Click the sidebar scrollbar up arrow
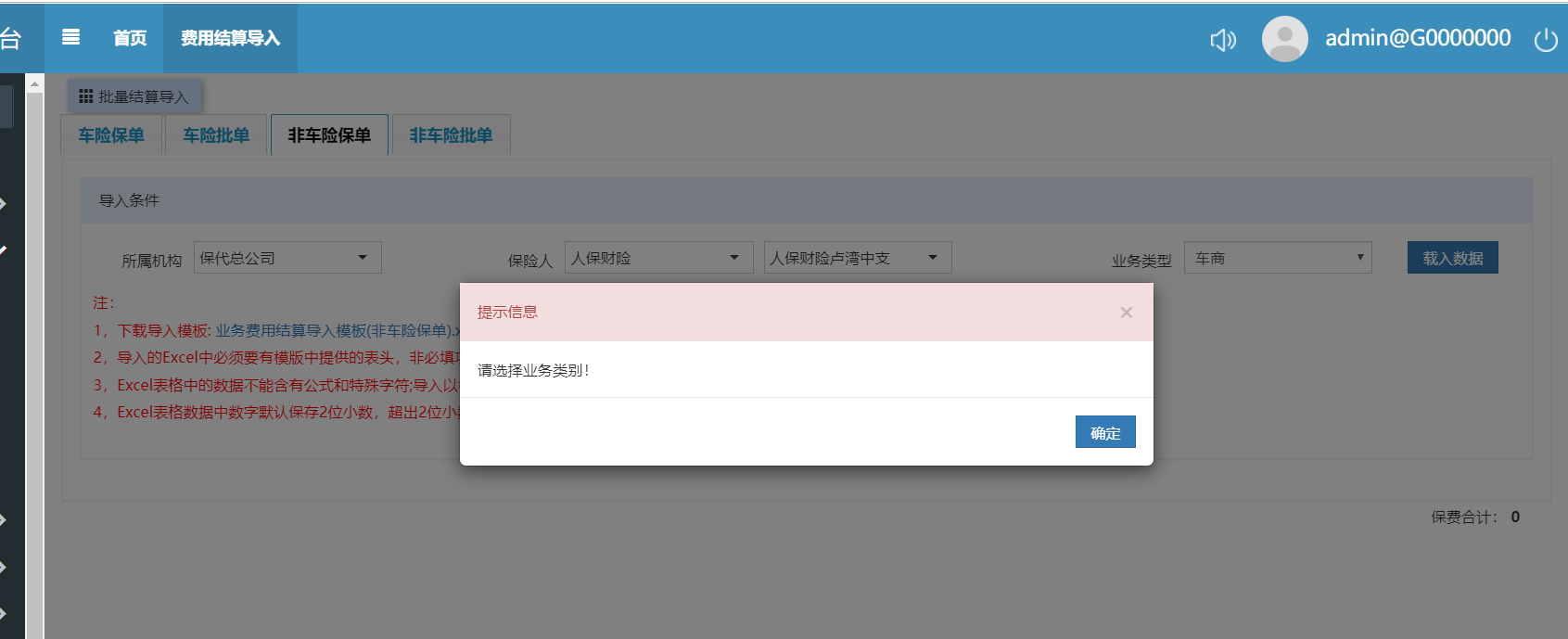Image resolution: width=1568 pixels, height=639 pixels. [x=34, y=83]
